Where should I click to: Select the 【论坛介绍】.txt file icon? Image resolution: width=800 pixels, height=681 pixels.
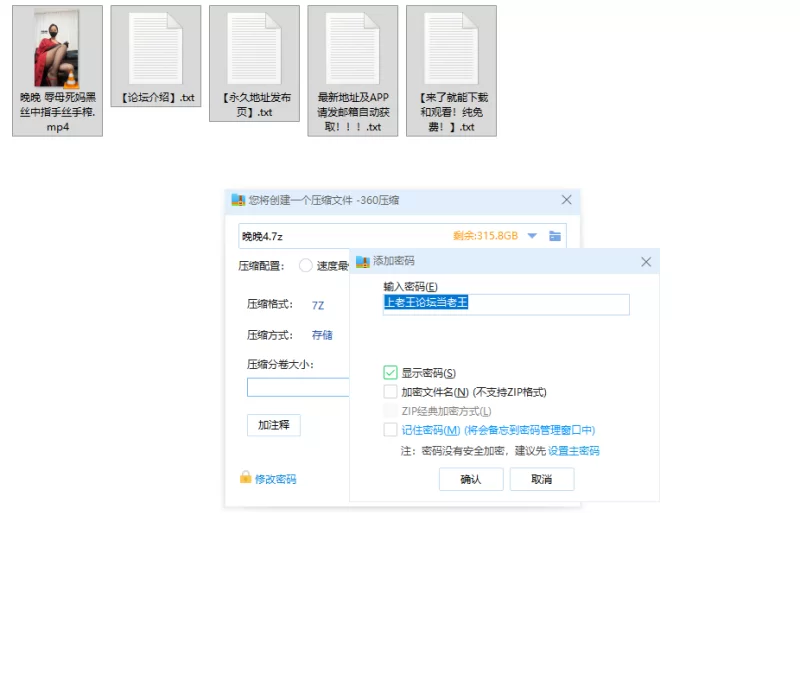[156, 48]
